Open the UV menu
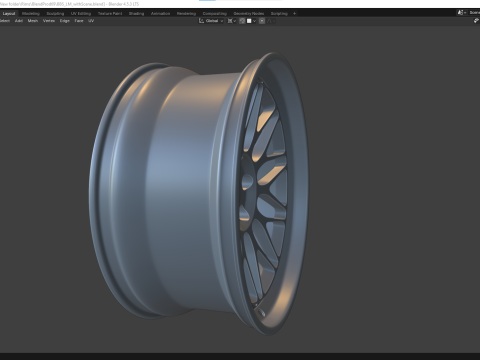Image resolution: width=480 pixels, height=360 pixels. [91, 21]
